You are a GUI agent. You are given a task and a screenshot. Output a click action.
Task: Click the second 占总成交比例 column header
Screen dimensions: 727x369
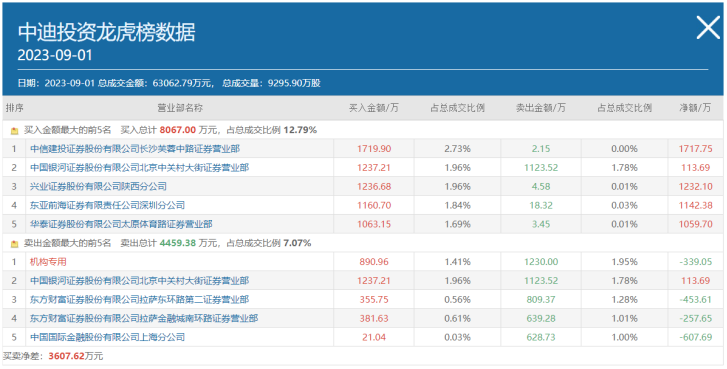click(625, 108)
